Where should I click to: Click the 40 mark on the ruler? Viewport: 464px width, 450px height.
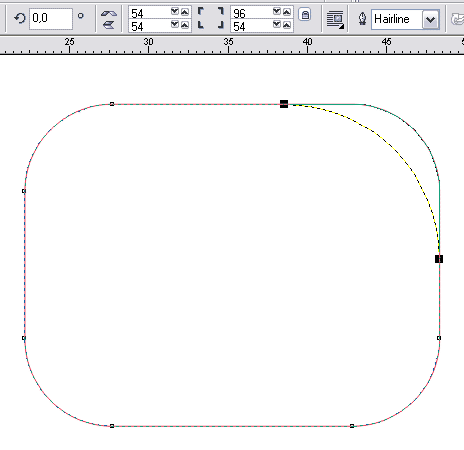point(307,42)
